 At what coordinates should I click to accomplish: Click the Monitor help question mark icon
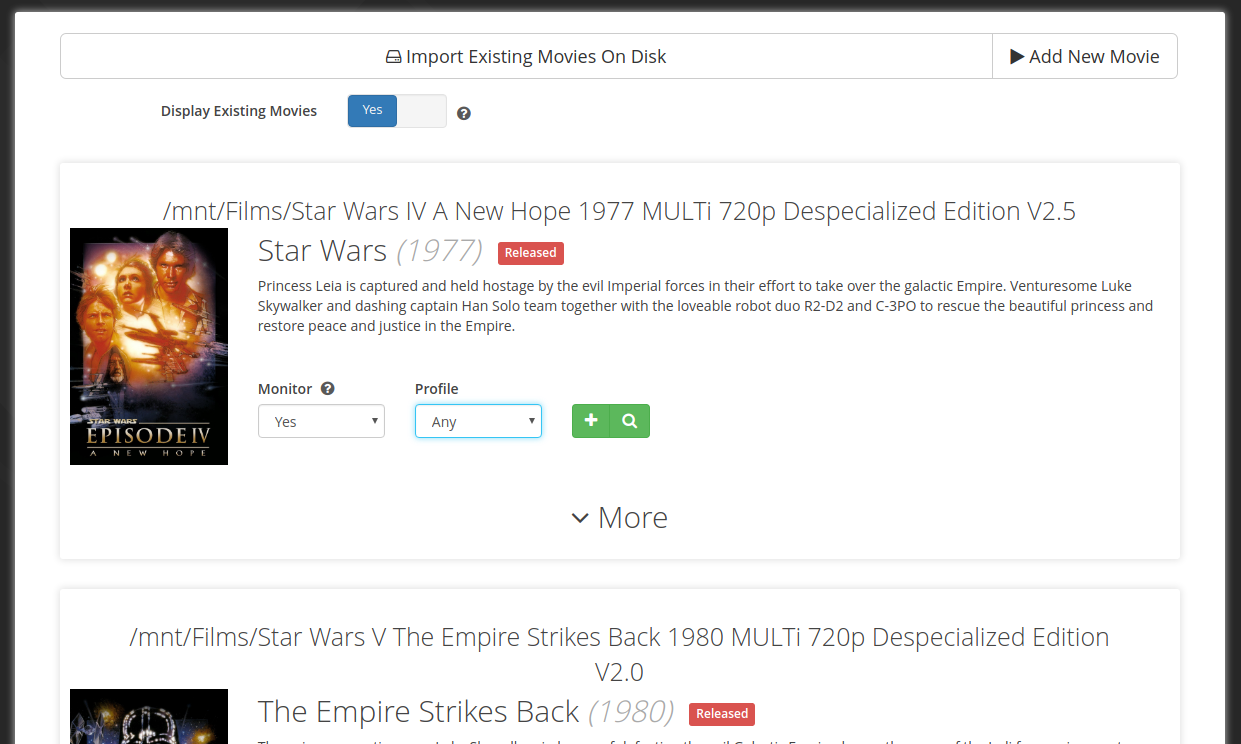click(x=327, y=389)
